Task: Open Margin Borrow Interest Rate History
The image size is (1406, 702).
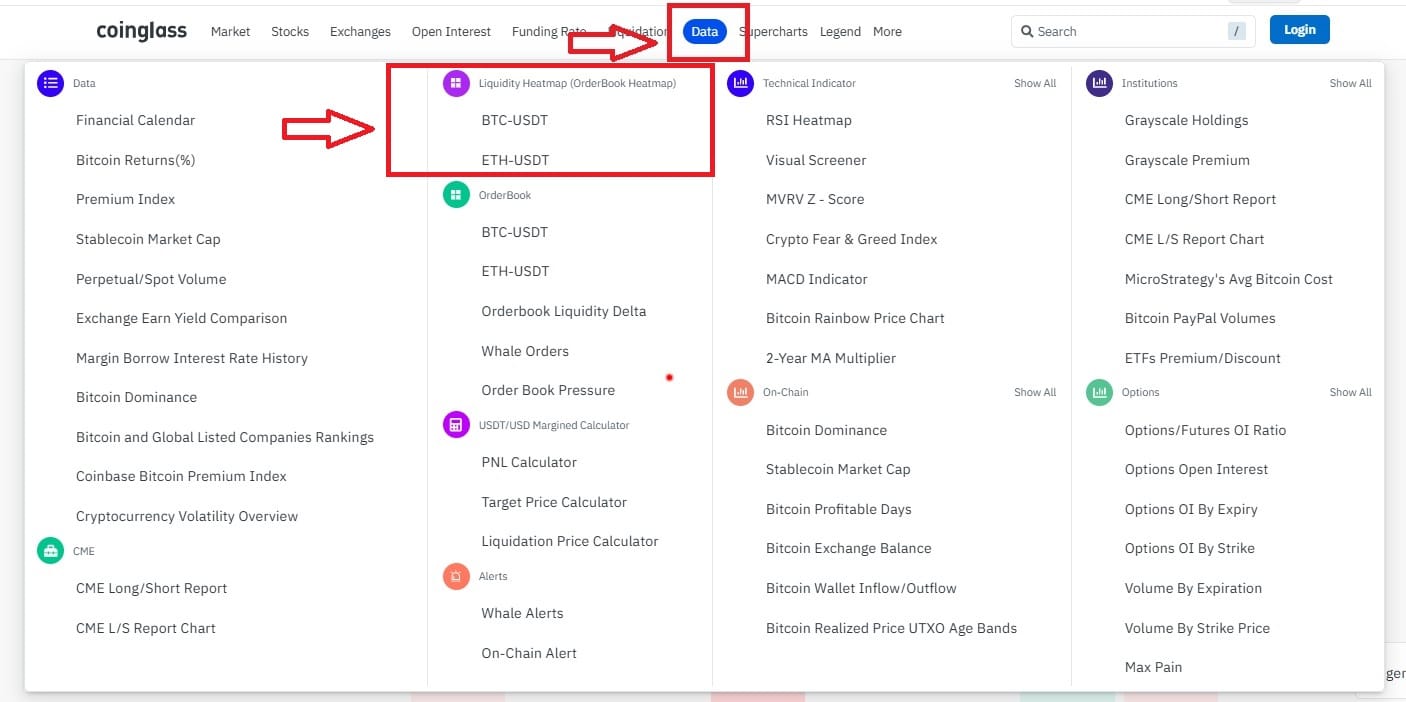Action: click(x=192, y=358)
